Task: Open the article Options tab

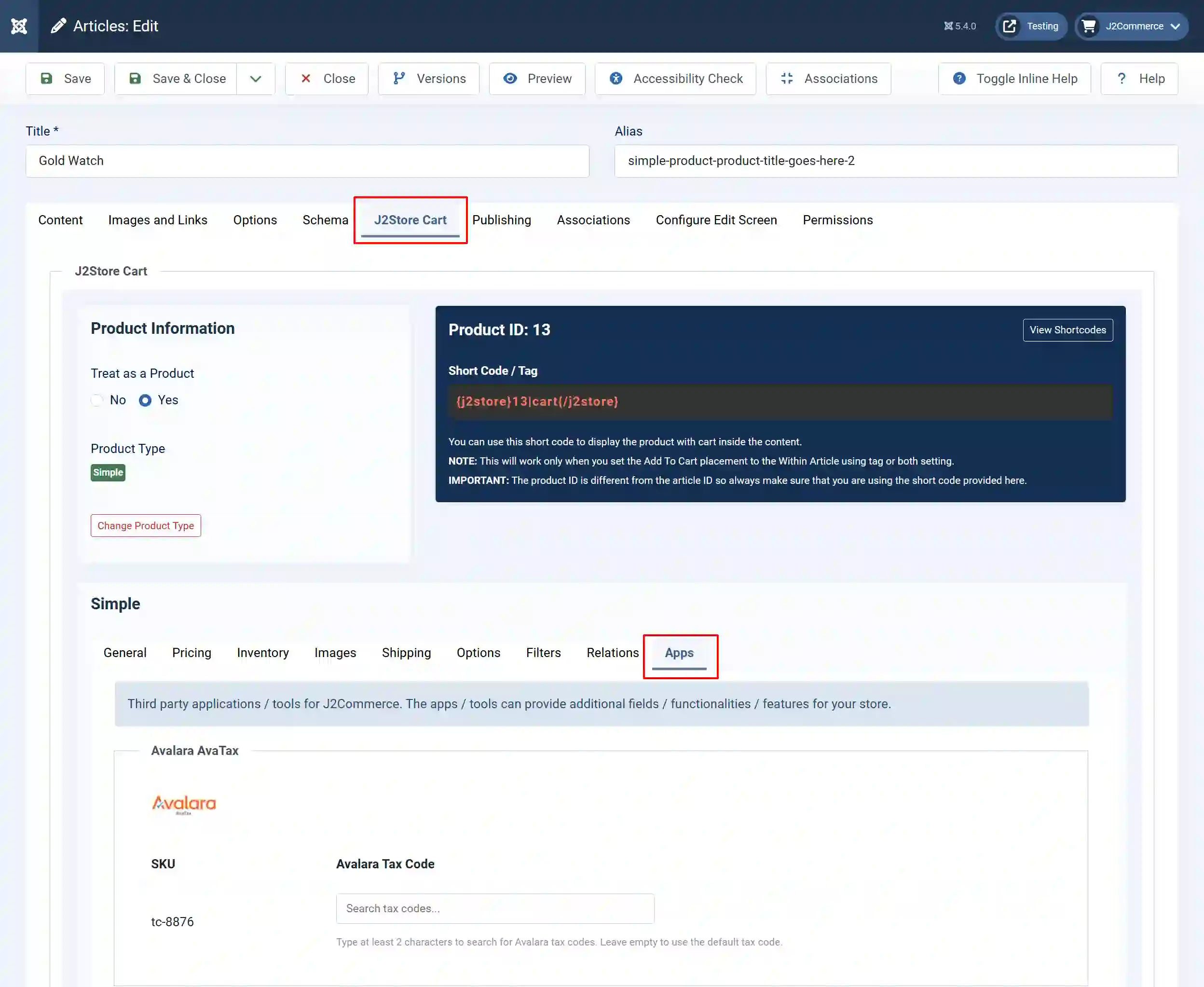Action: click(x=255, y=220)
